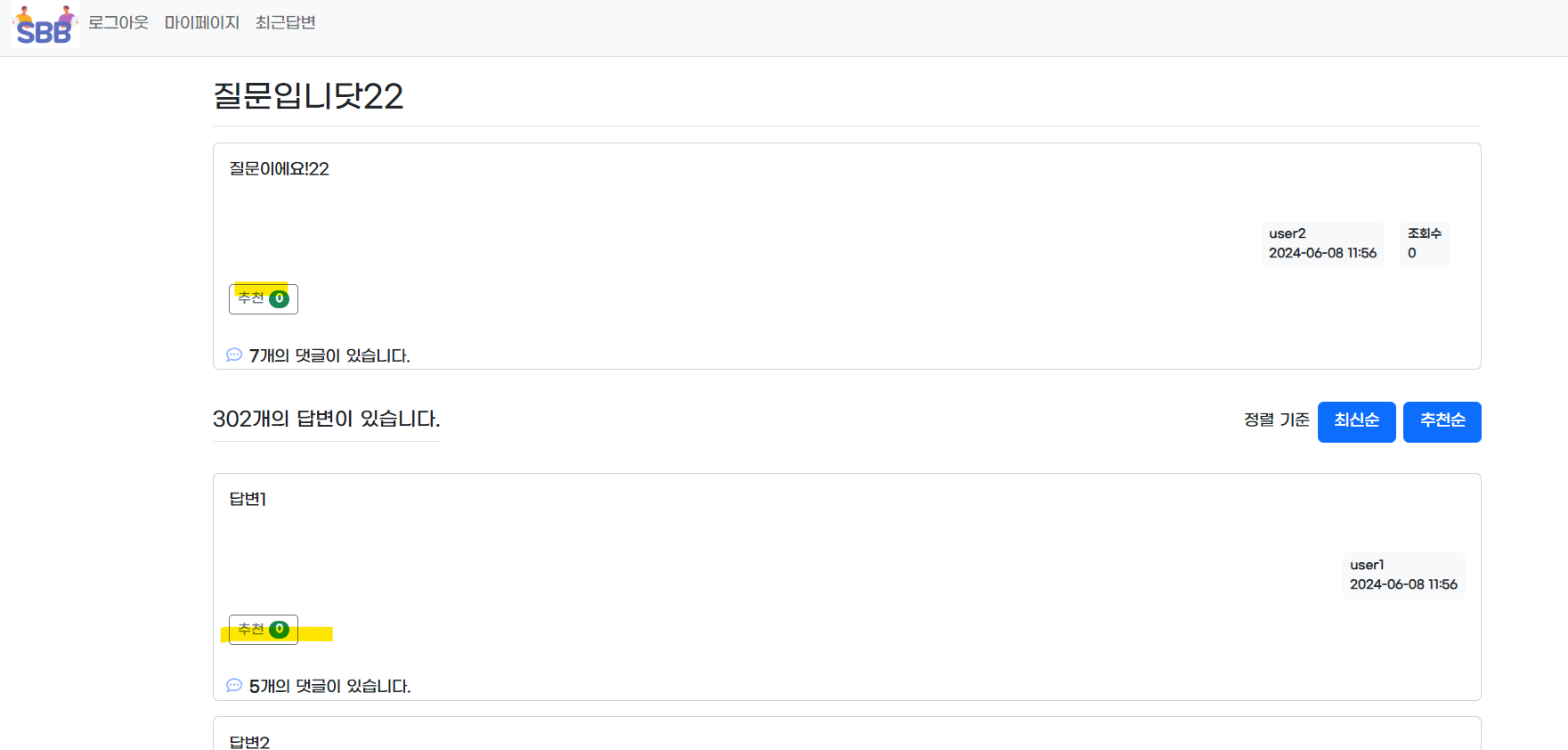This screenshot has width=1568, height=750.
Task: Click the 답변2 answer text
Action: click(249, 741)
